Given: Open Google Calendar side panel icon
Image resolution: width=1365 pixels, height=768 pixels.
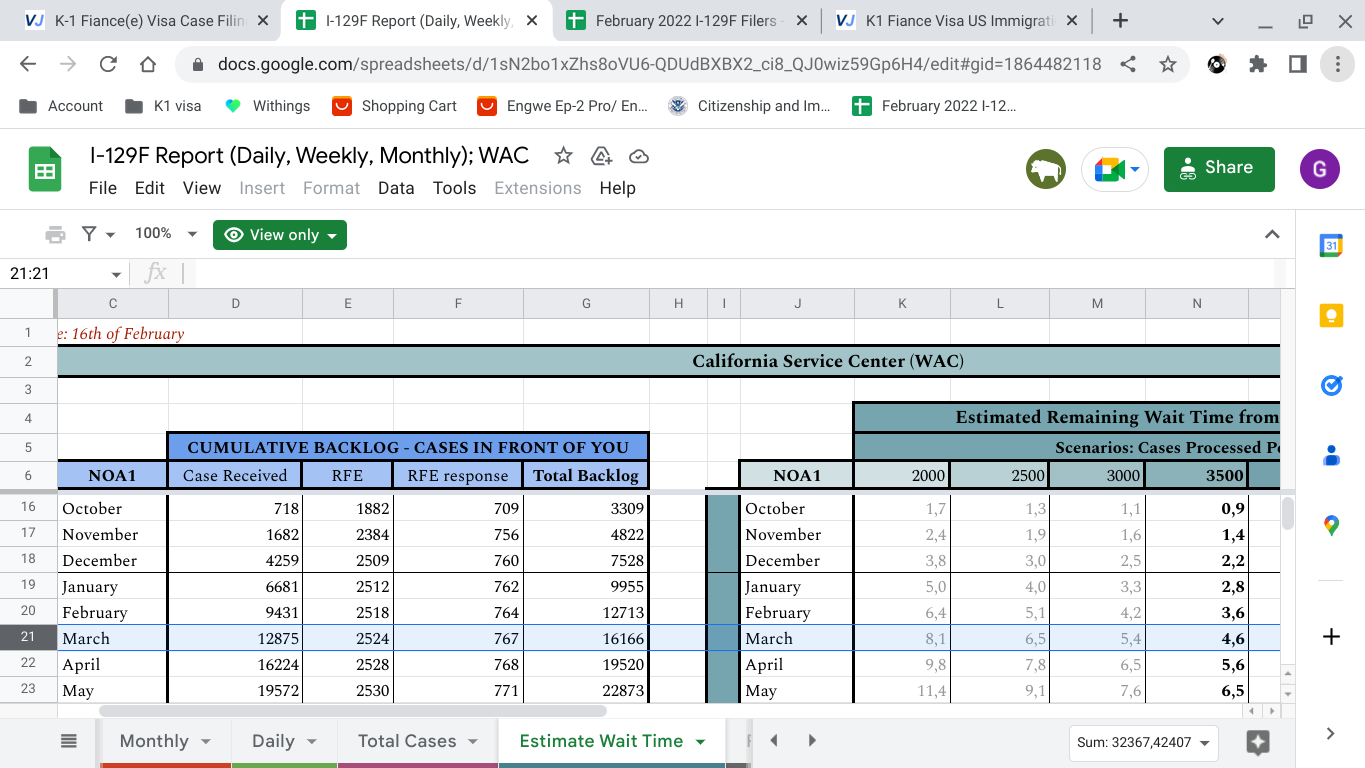Looking at the screenshot, I should coord(1331,245).
